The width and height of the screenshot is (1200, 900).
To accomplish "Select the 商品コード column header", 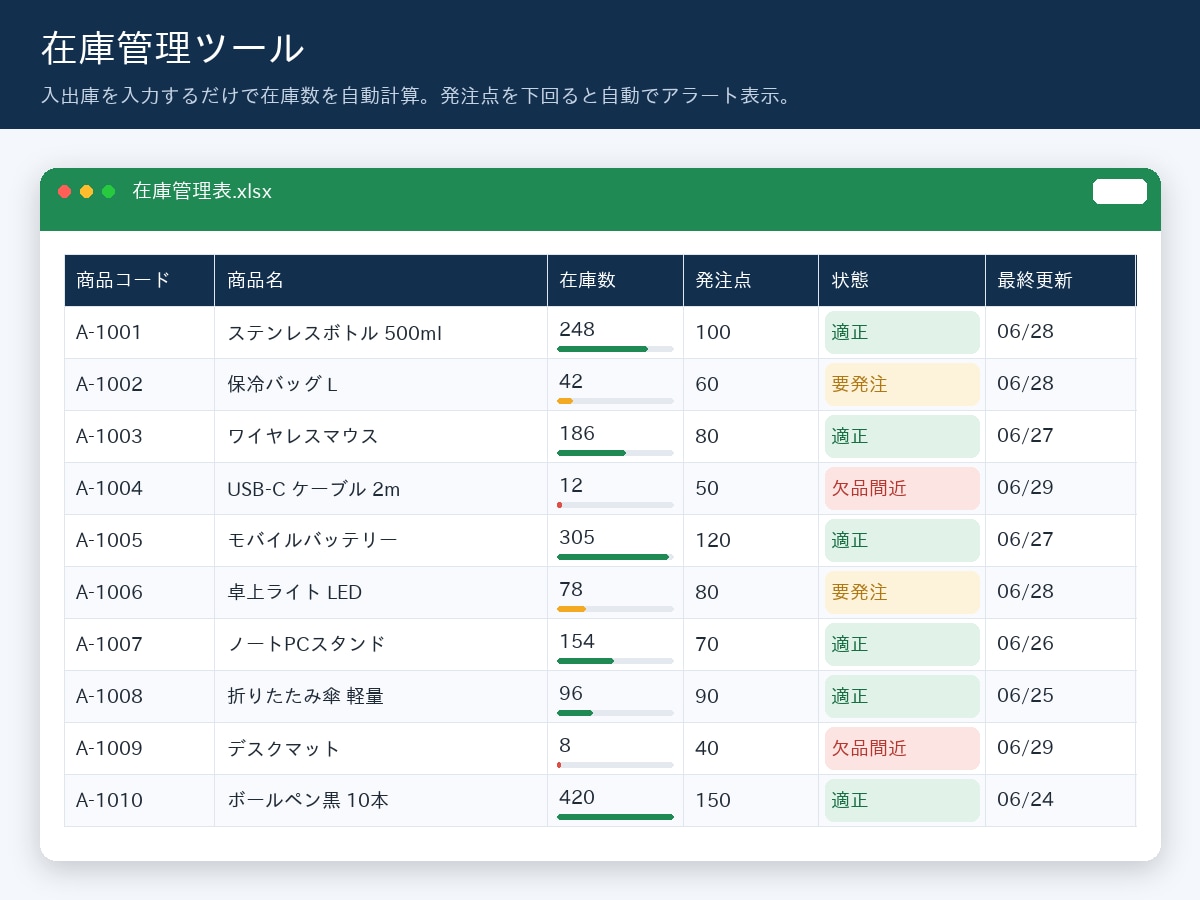I will (140, 281).
